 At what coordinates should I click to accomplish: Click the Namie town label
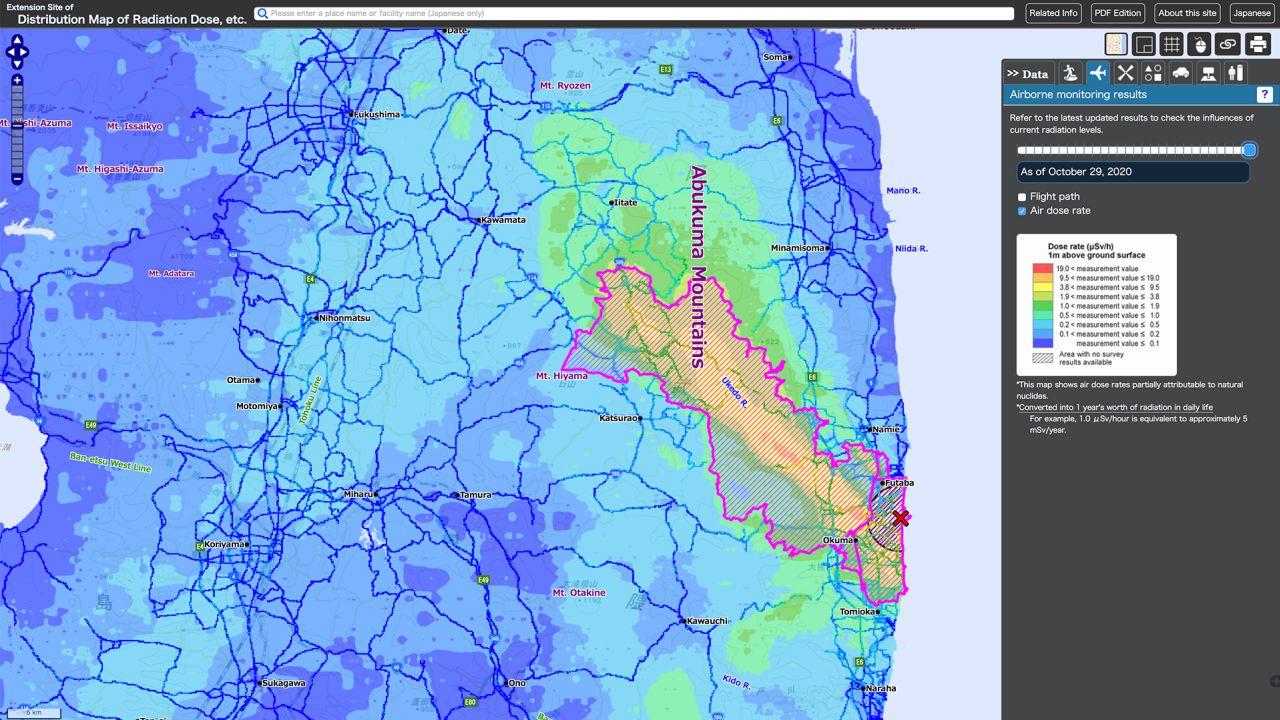pos(885,429)
